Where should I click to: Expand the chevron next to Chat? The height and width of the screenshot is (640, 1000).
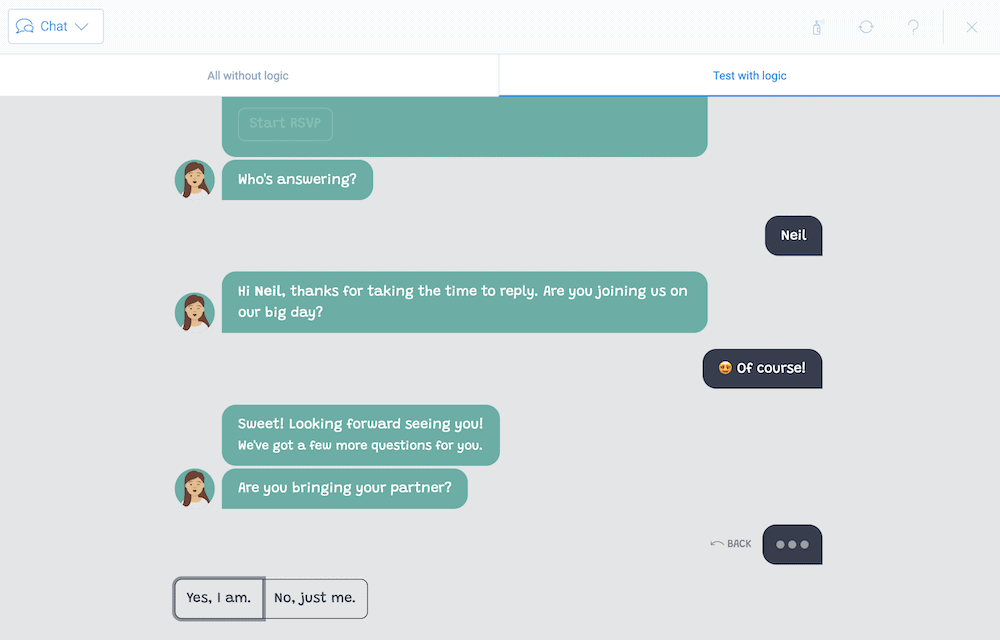[81, 27]
